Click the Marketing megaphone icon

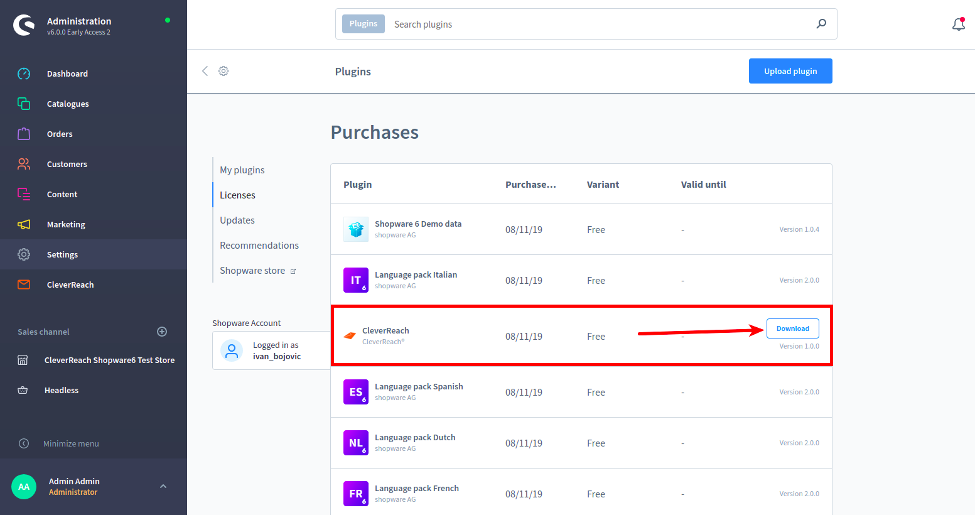point(24,224)
